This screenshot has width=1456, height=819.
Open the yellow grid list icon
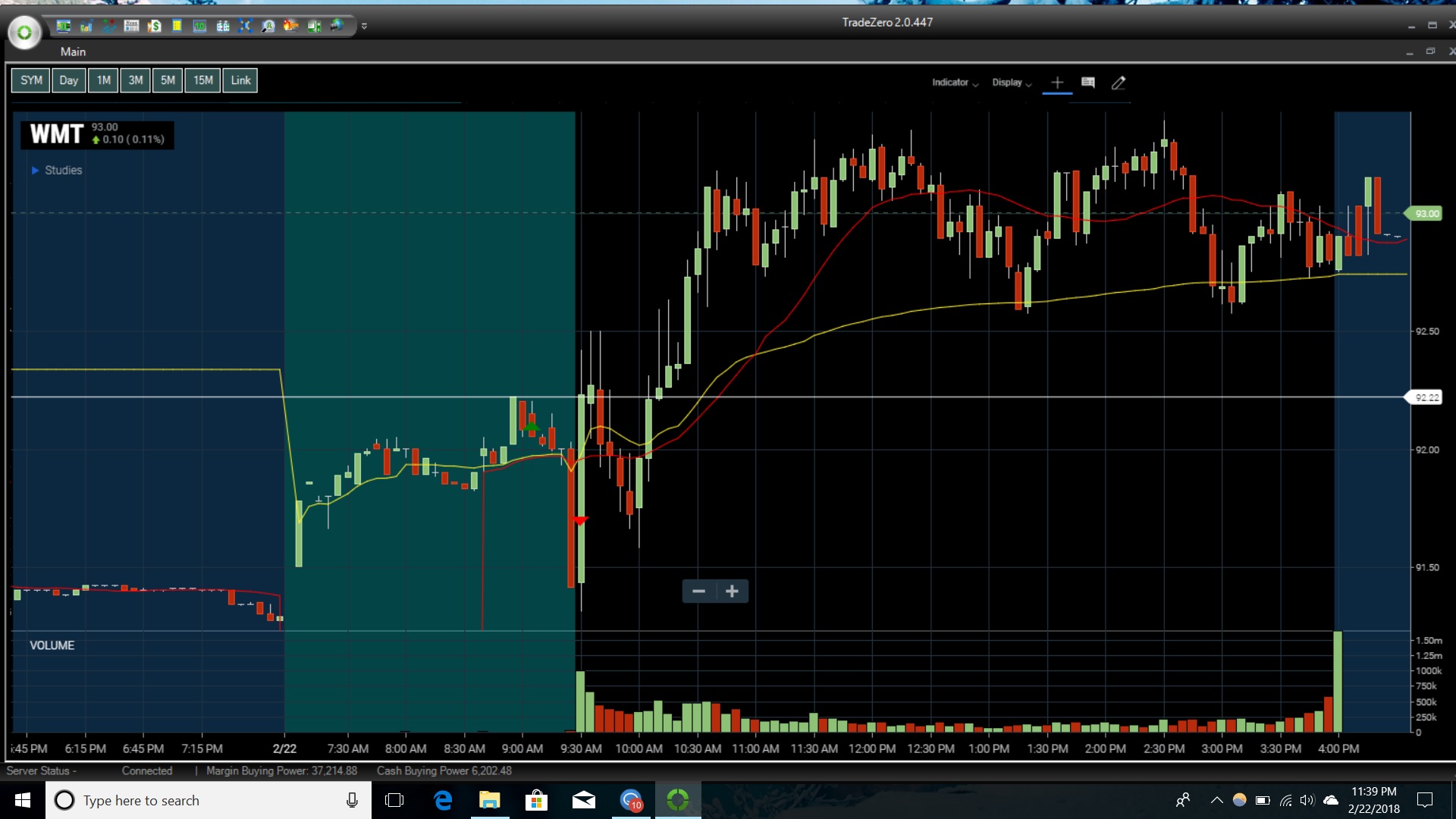point(177,27)
